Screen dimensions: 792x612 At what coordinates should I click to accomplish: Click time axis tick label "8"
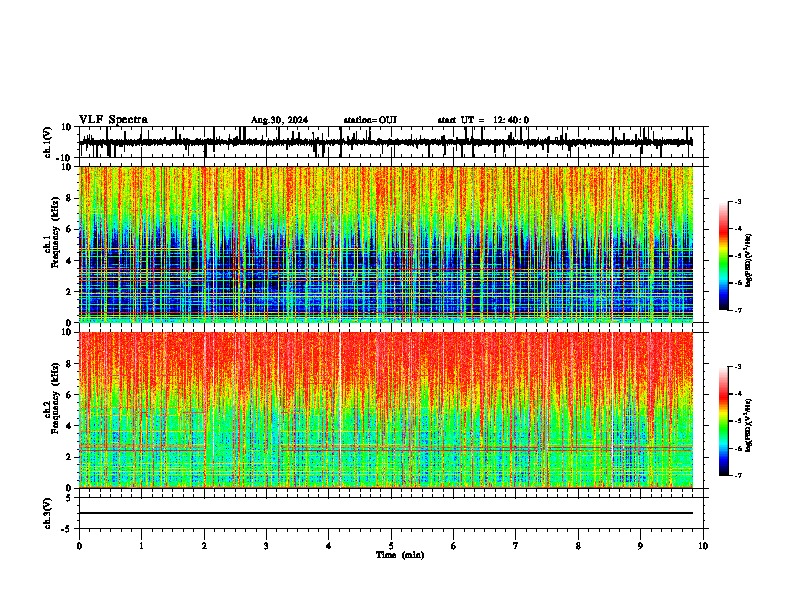(x=578, y=546)
